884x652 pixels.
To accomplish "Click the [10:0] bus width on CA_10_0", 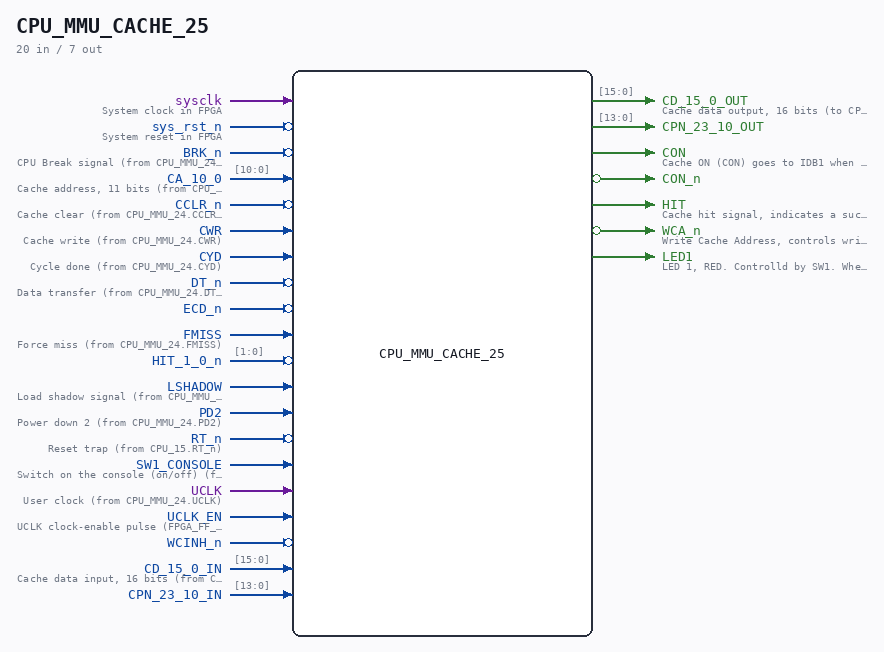I will (x=251, y=169).
